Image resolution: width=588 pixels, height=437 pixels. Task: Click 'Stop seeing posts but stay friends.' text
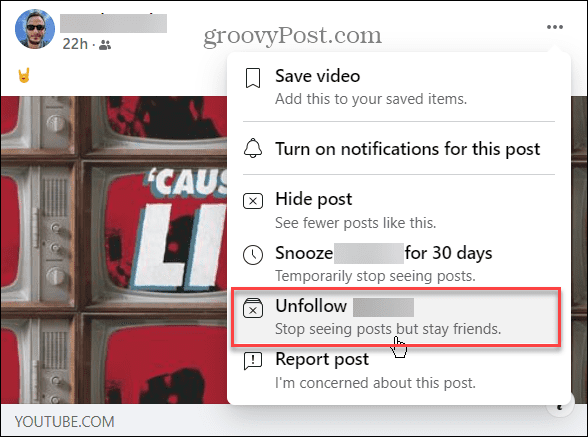388,329
